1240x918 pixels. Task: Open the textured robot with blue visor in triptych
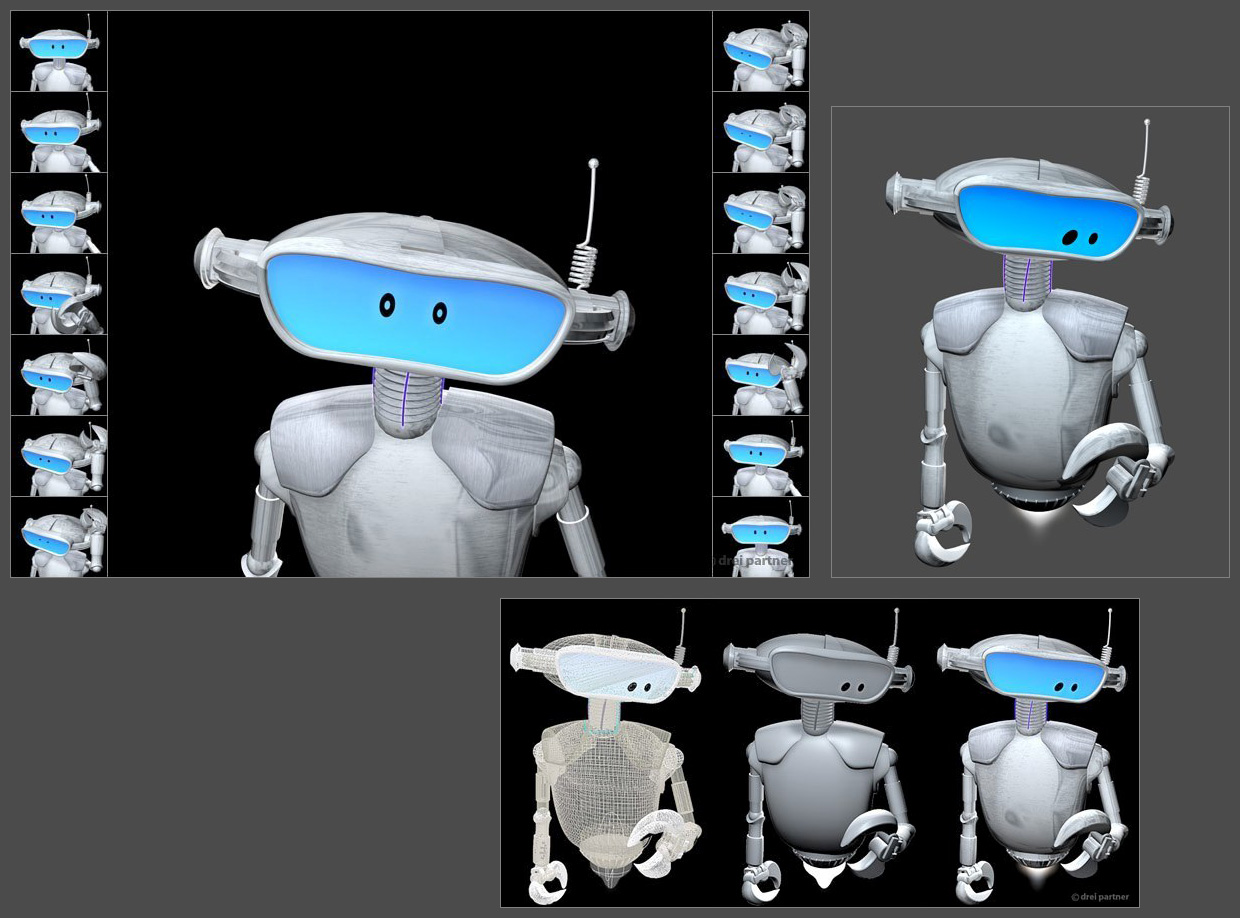click(x=1035, y=755)
